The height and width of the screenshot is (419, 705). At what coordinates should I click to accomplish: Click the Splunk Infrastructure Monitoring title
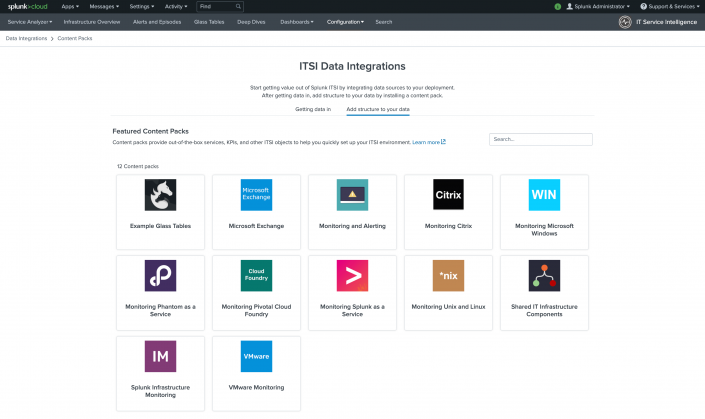coord(160,391)
